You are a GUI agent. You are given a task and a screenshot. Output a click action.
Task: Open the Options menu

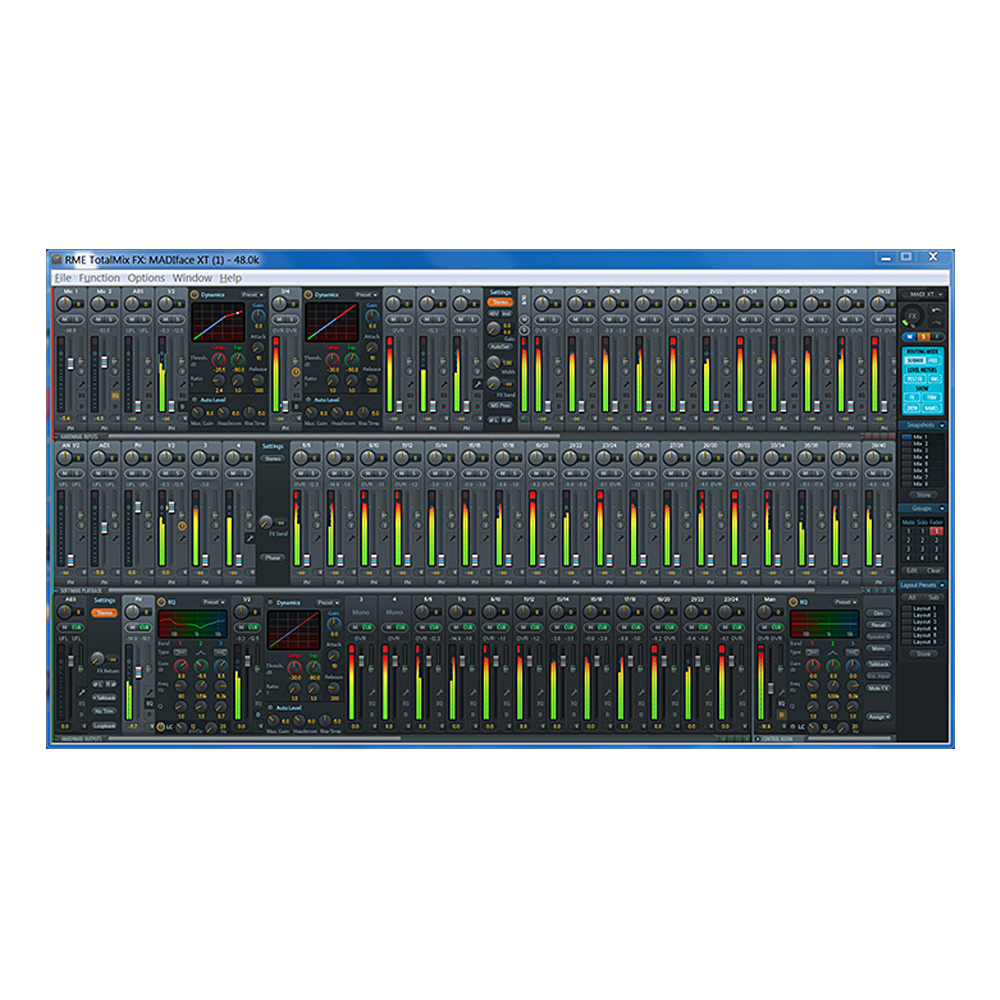pyautogui.click(x=146, y=278)
